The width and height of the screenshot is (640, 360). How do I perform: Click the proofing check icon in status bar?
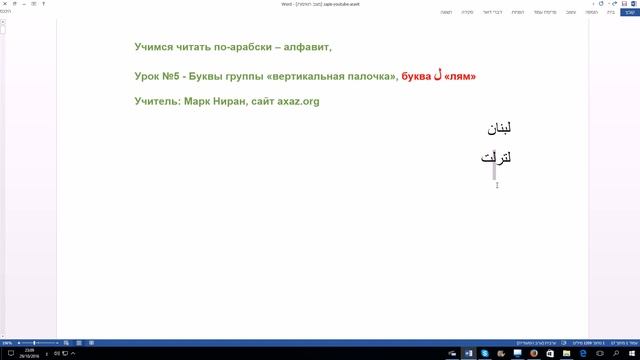pos(564,343)
